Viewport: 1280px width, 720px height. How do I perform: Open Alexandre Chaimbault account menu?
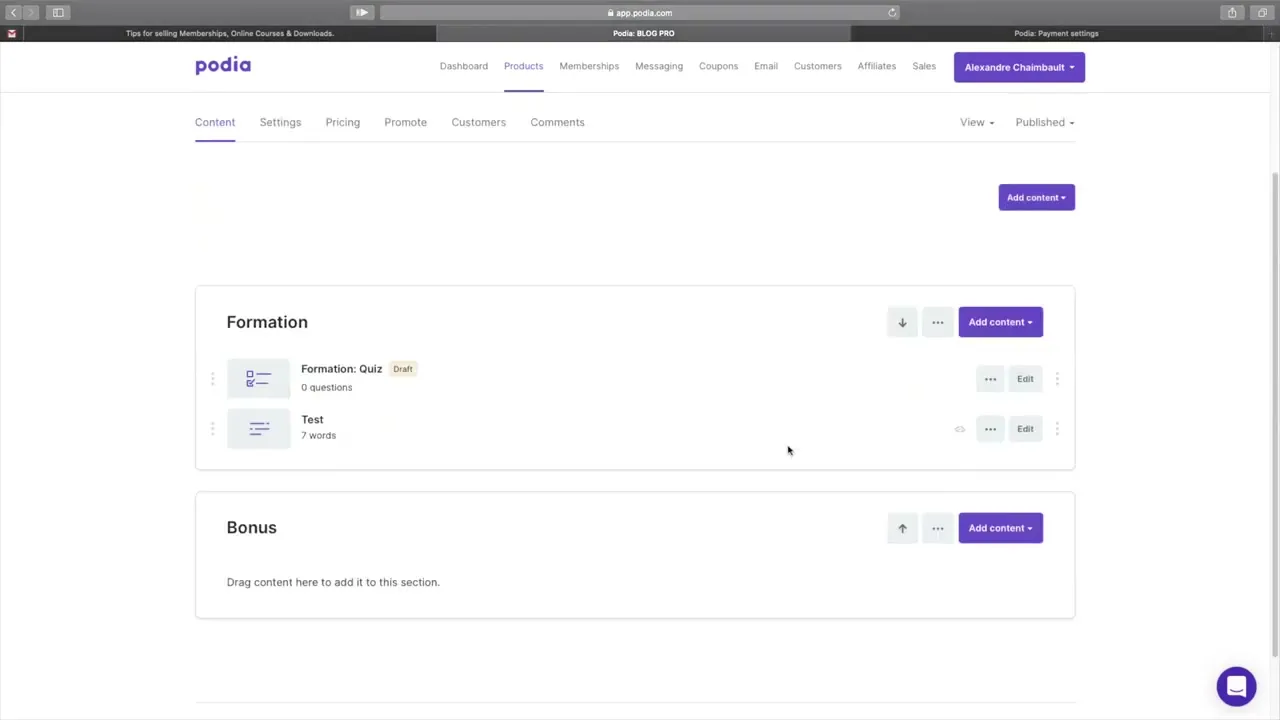(x=1019, y=67)
